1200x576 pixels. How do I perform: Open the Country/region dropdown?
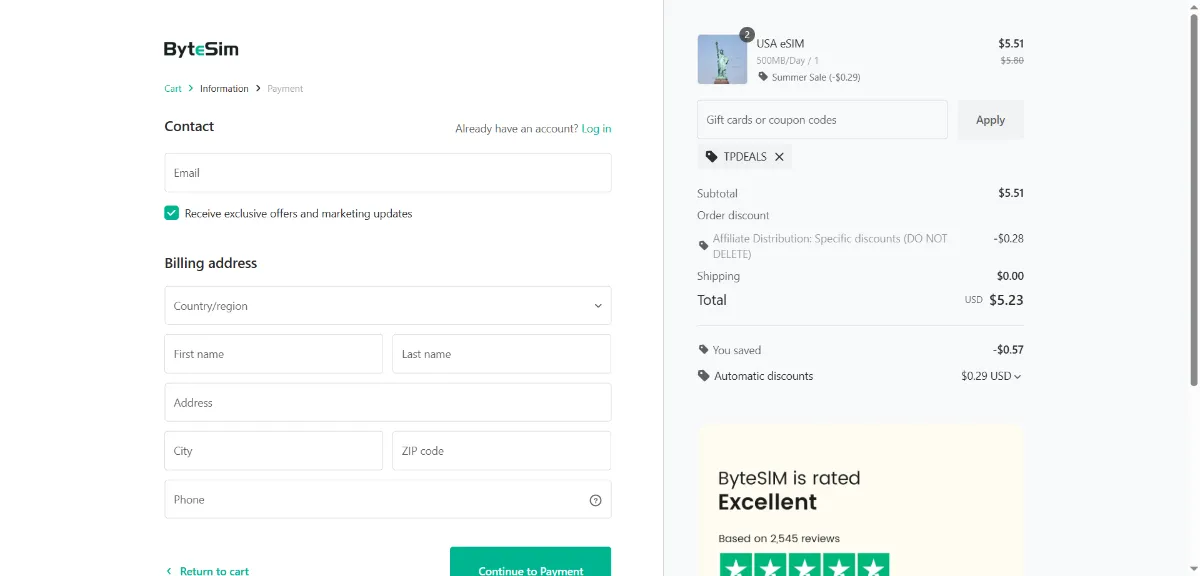tap(388, 306)
